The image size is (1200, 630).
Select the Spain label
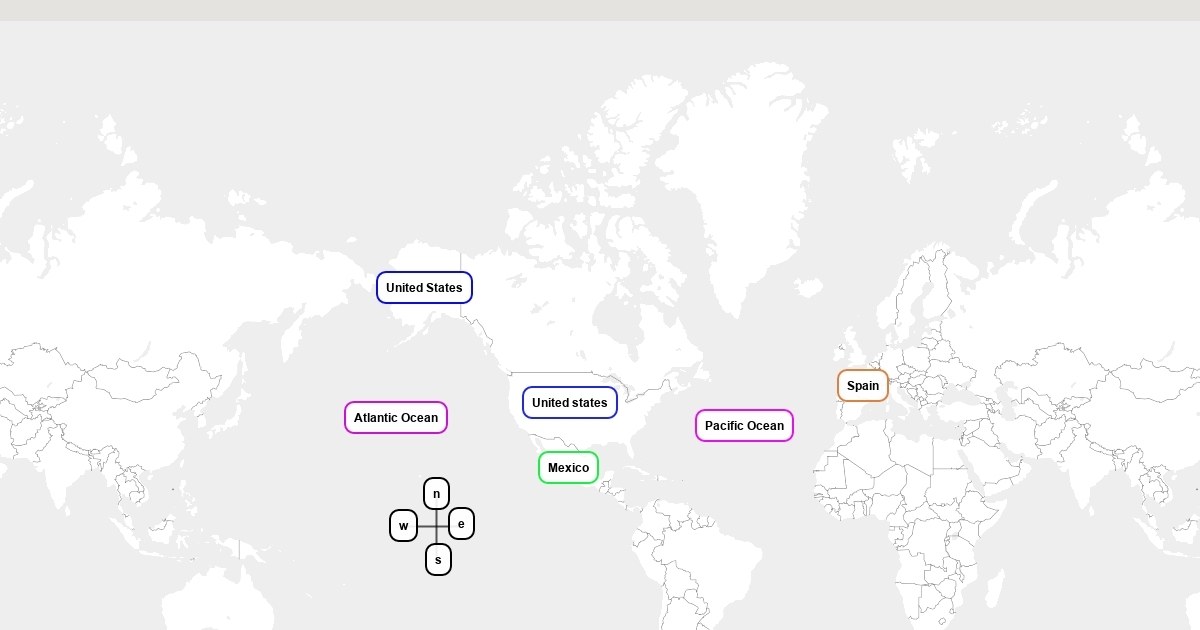tap(862, 385)
